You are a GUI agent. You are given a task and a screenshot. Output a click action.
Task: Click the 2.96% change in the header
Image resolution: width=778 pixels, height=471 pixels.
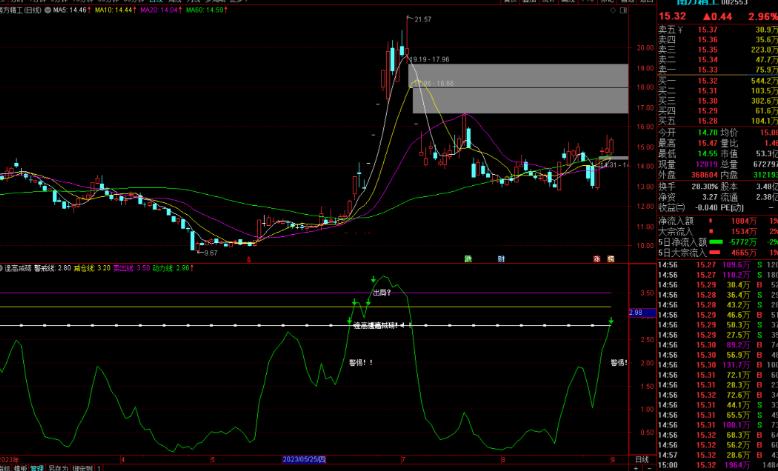pos(764,16)
